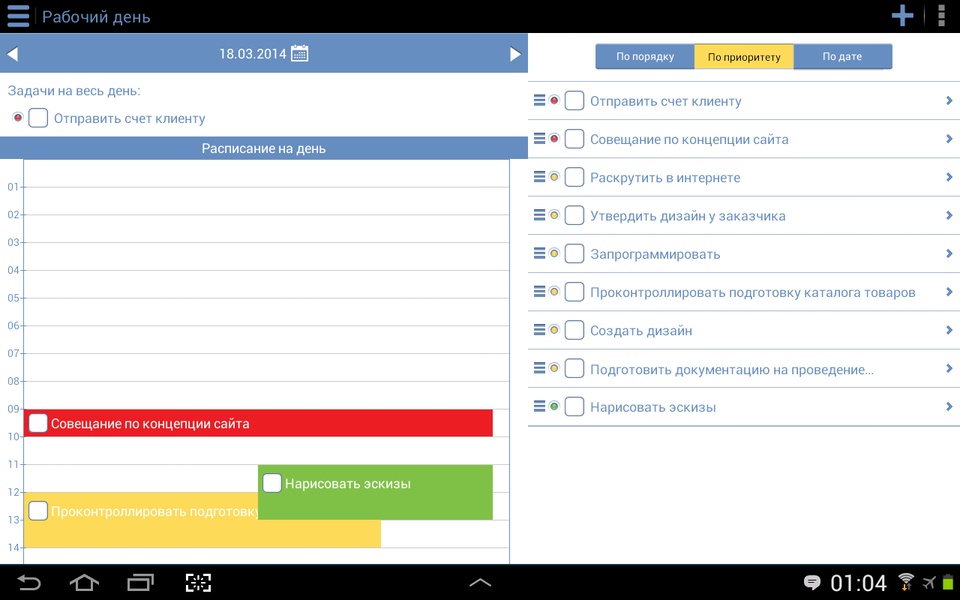Tap the red priority dot of all-day task

tap(18, 117)
